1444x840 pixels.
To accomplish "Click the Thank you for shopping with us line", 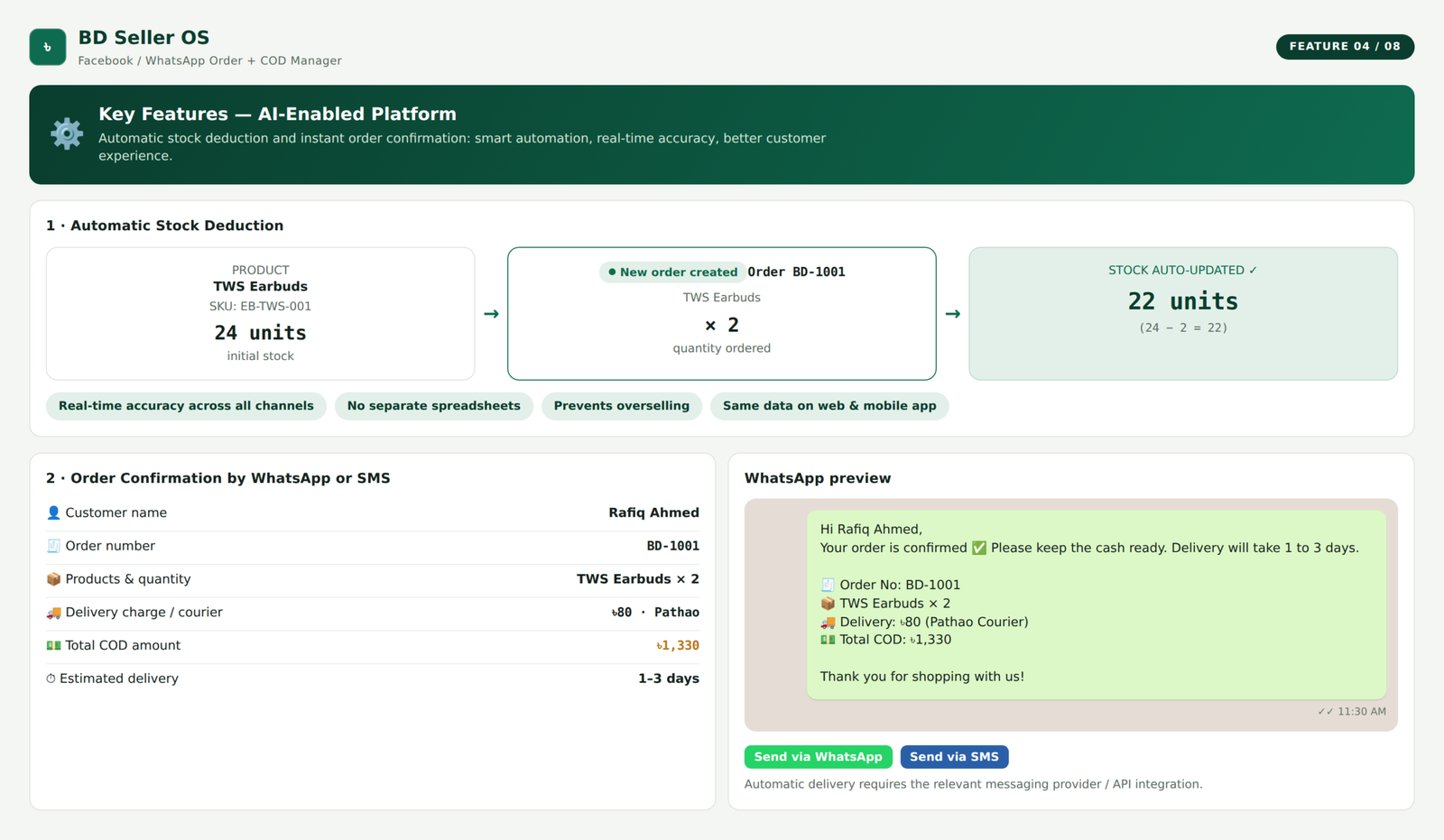I will [x=921, y=677].
